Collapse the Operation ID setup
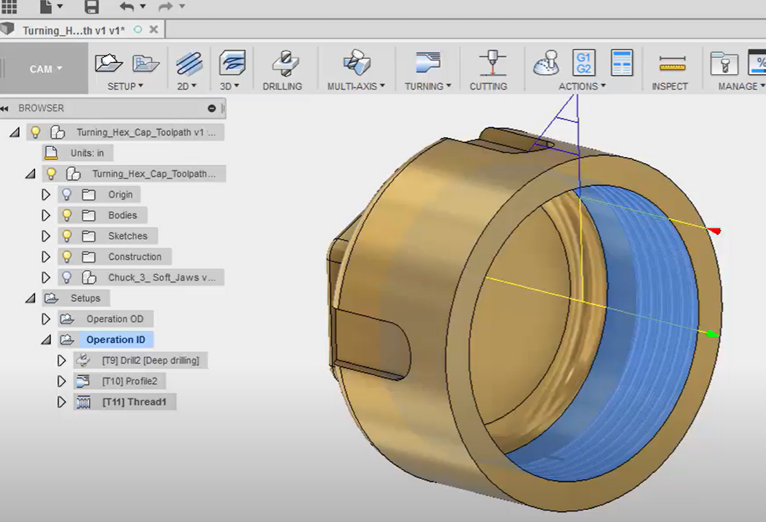 pos(46,340)
